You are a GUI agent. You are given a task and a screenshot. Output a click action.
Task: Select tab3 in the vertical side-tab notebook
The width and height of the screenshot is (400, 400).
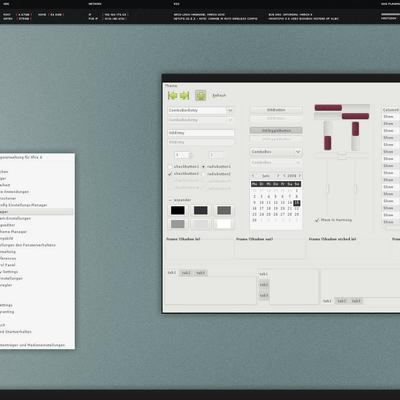coord(264,295)
